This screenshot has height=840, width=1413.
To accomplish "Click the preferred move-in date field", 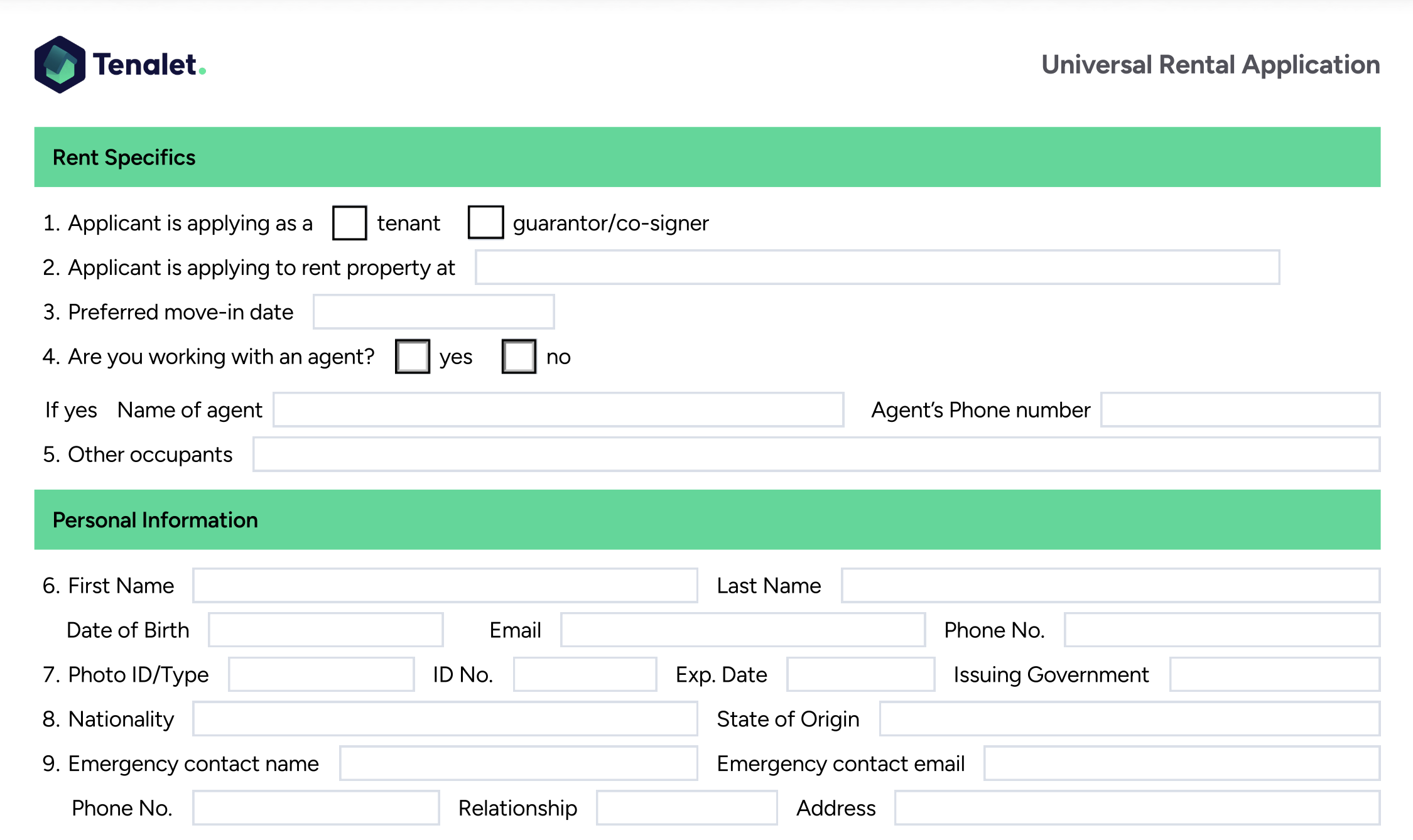I will tap(433, 311).
